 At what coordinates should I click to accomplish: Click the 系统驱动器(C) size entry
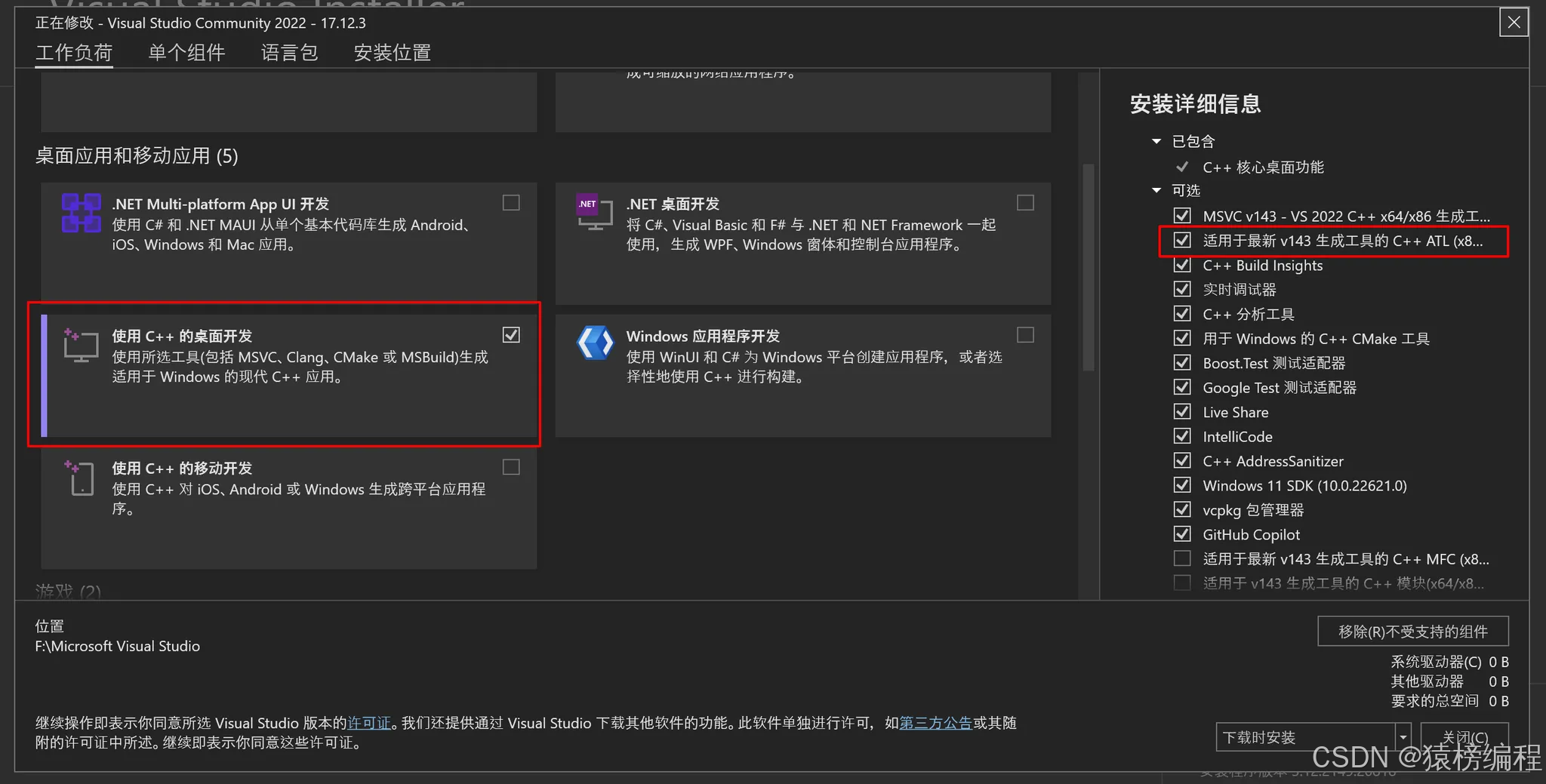coord(1449,662)
